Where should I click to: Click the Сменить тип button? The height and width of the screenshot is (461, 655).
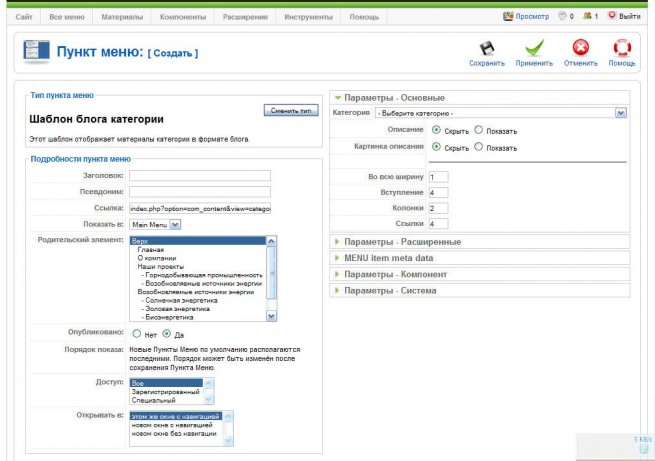(291, 111)
